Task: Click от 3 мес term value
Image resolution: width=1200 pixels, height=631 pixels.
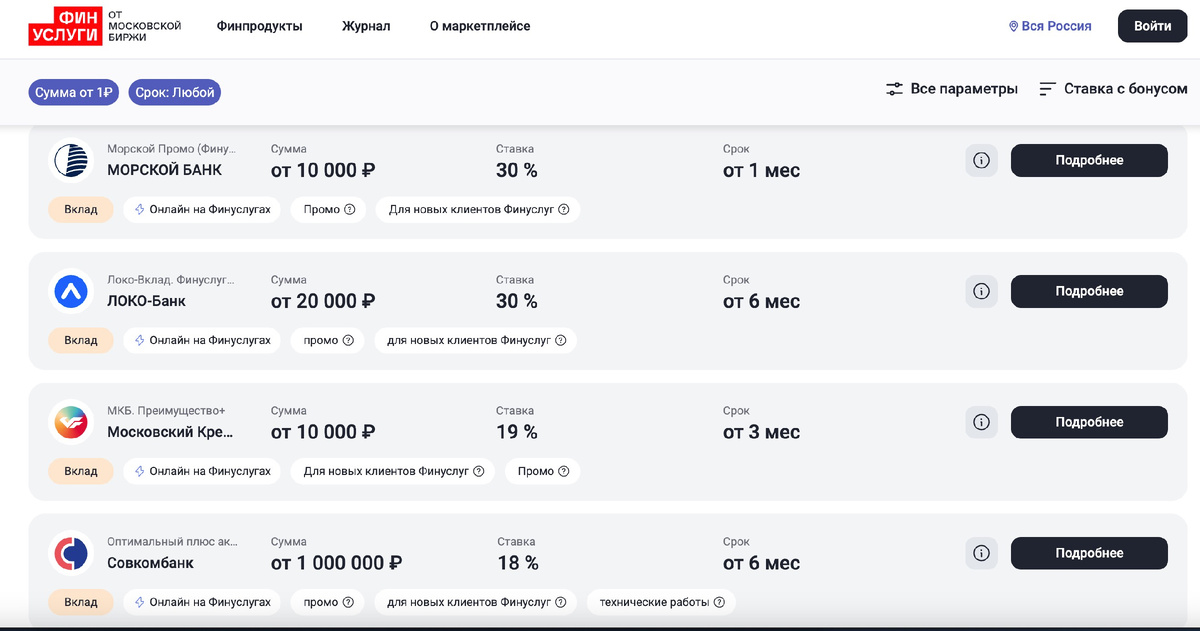Action: click(761, 432)
